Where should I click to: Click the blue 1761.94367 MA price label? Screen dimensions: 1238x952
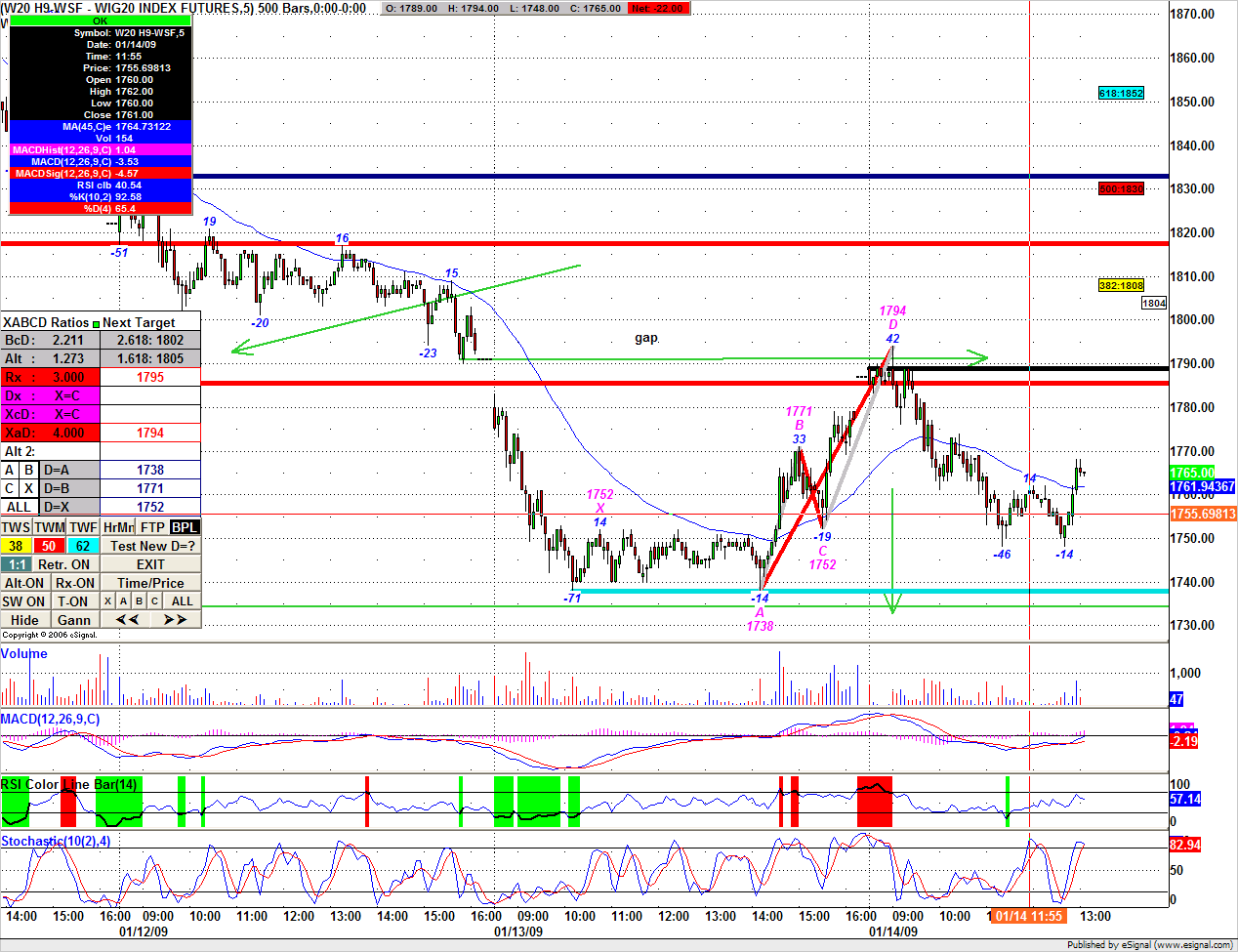click(x=1203, y=486)
